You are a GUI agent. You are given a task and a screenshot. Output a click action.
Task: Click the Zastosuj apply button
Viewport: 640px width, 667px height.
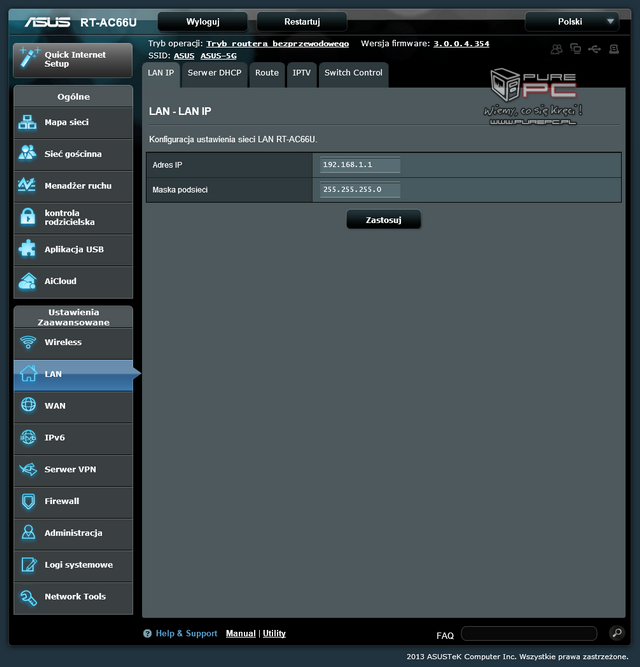[384, 219]
